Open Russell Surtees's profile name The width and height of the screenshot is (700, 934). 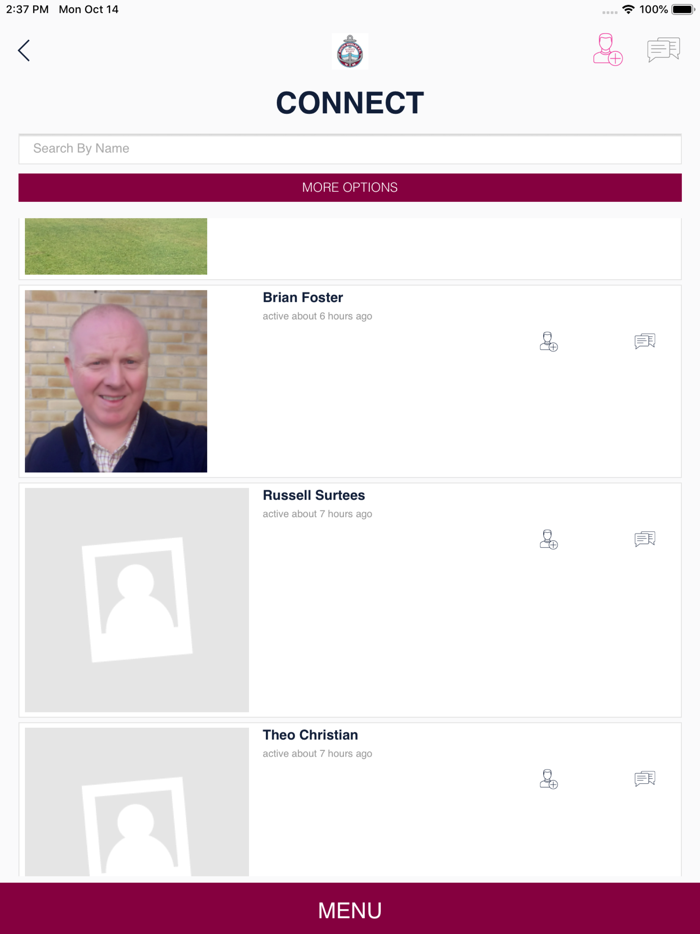pyautogui.click(x=314, y=495)
